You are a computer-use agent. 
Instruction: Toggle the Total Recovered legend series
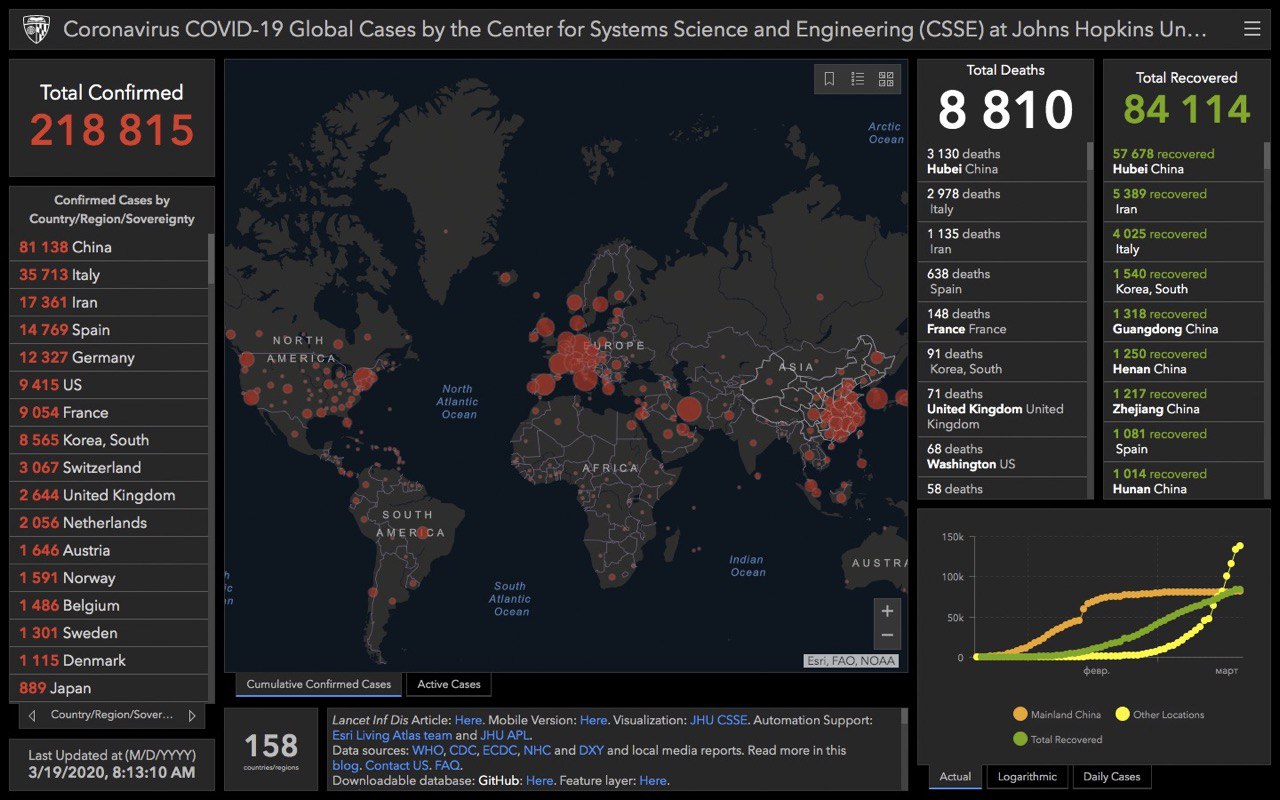[x=1057, y=739]
